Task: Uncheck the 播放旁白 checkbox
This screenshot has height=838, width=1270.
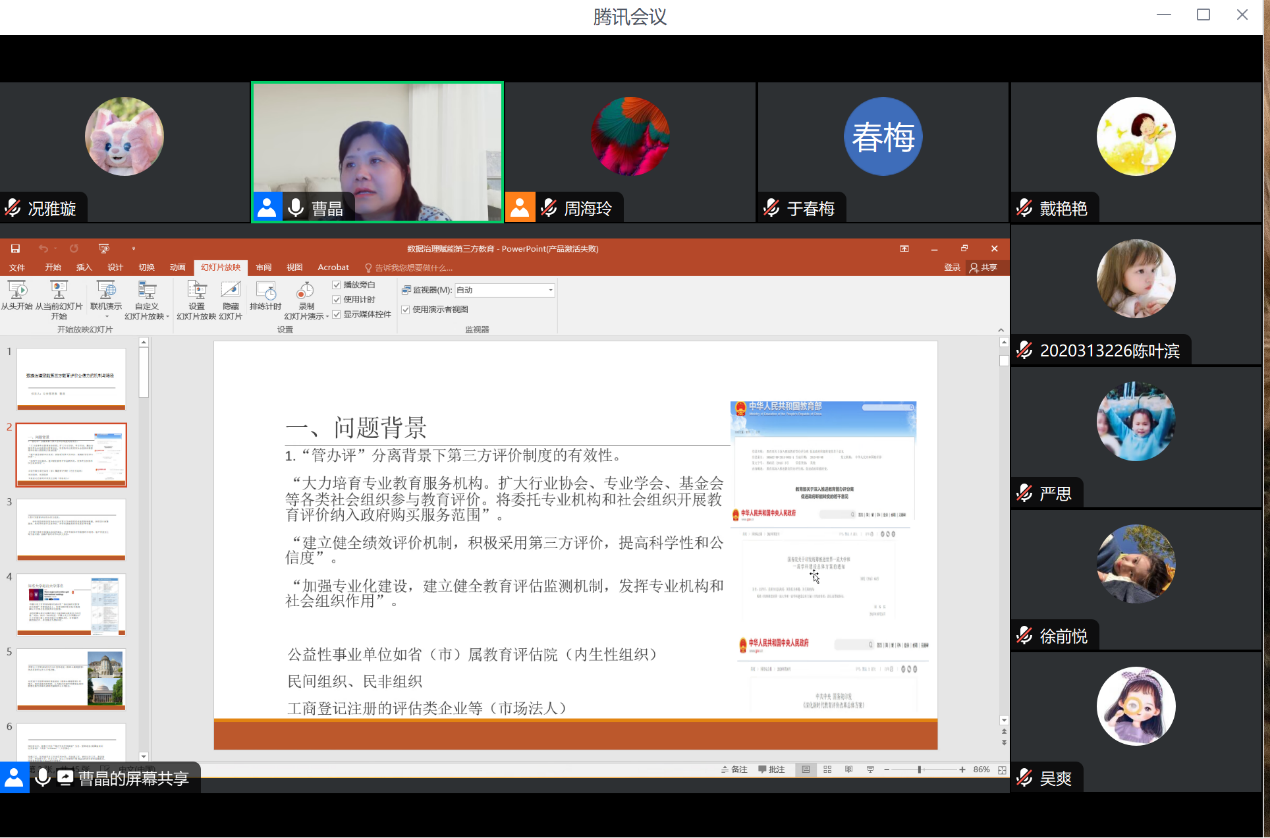Action: pyautogui.click(x=337, y=285)
